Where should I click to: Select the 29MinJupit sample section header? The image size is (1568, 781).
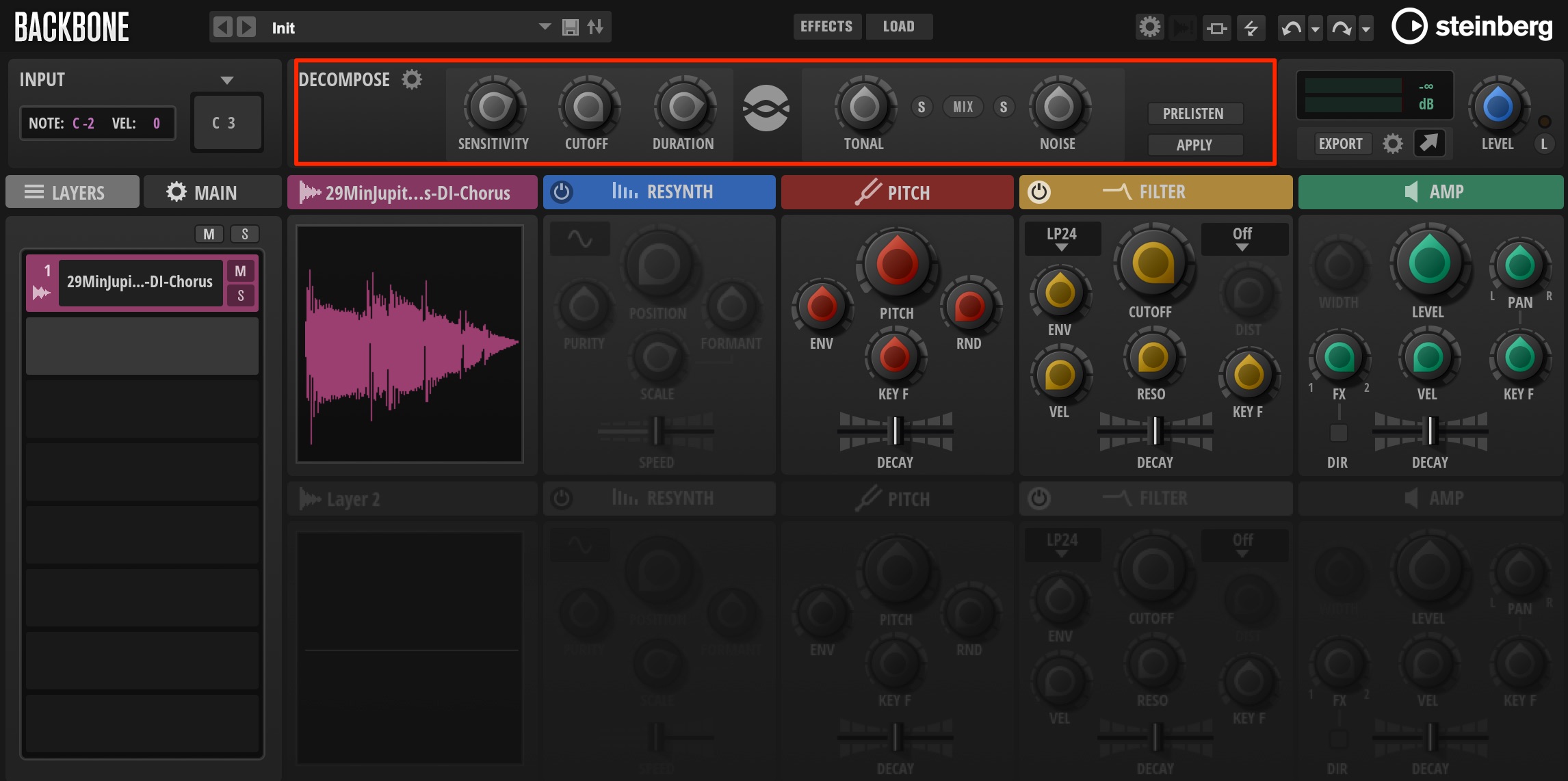tap(413, 192)
